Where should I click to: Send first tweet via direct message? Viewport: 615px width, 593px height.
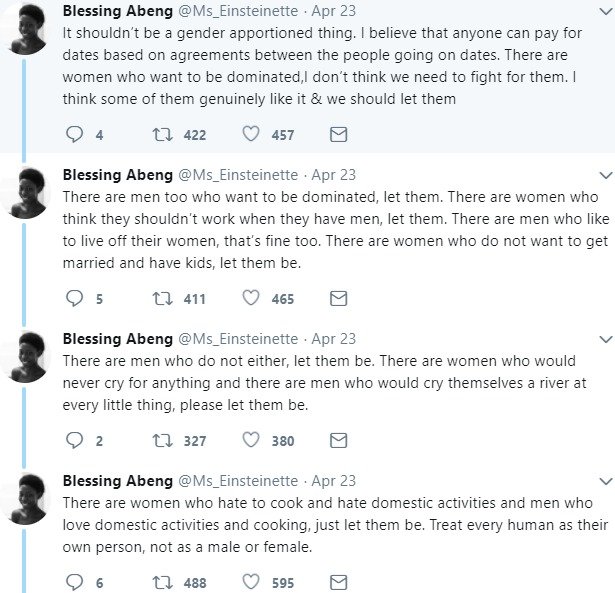pos(338,134)
